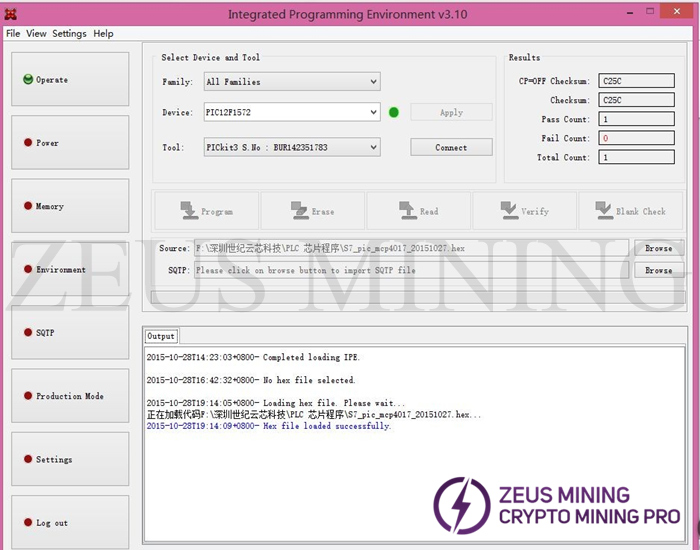Browse for the Source hex file
Viewport: 700px width, 550px height.
coord(658,248)
